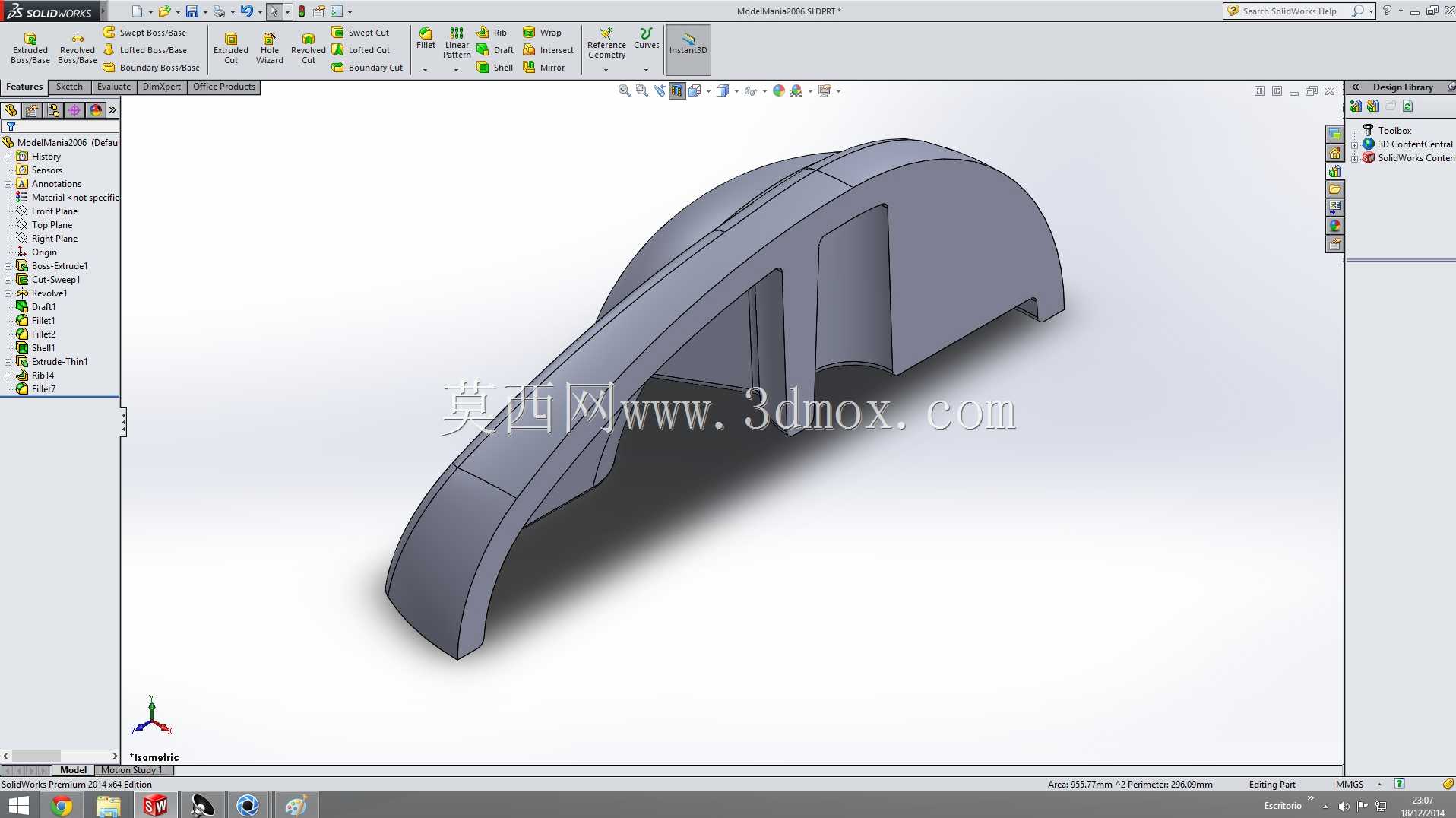The image size is (1456, 818).
Task: Click the Zoom to Fit icon
Action: (x=625, y=91)
